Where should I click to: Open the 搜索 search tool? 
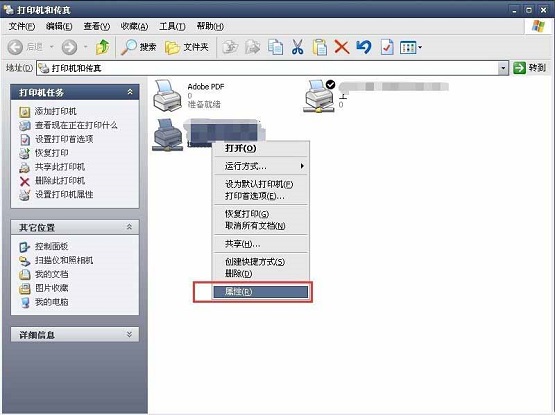pyautogui.click(x=138, y=47)
